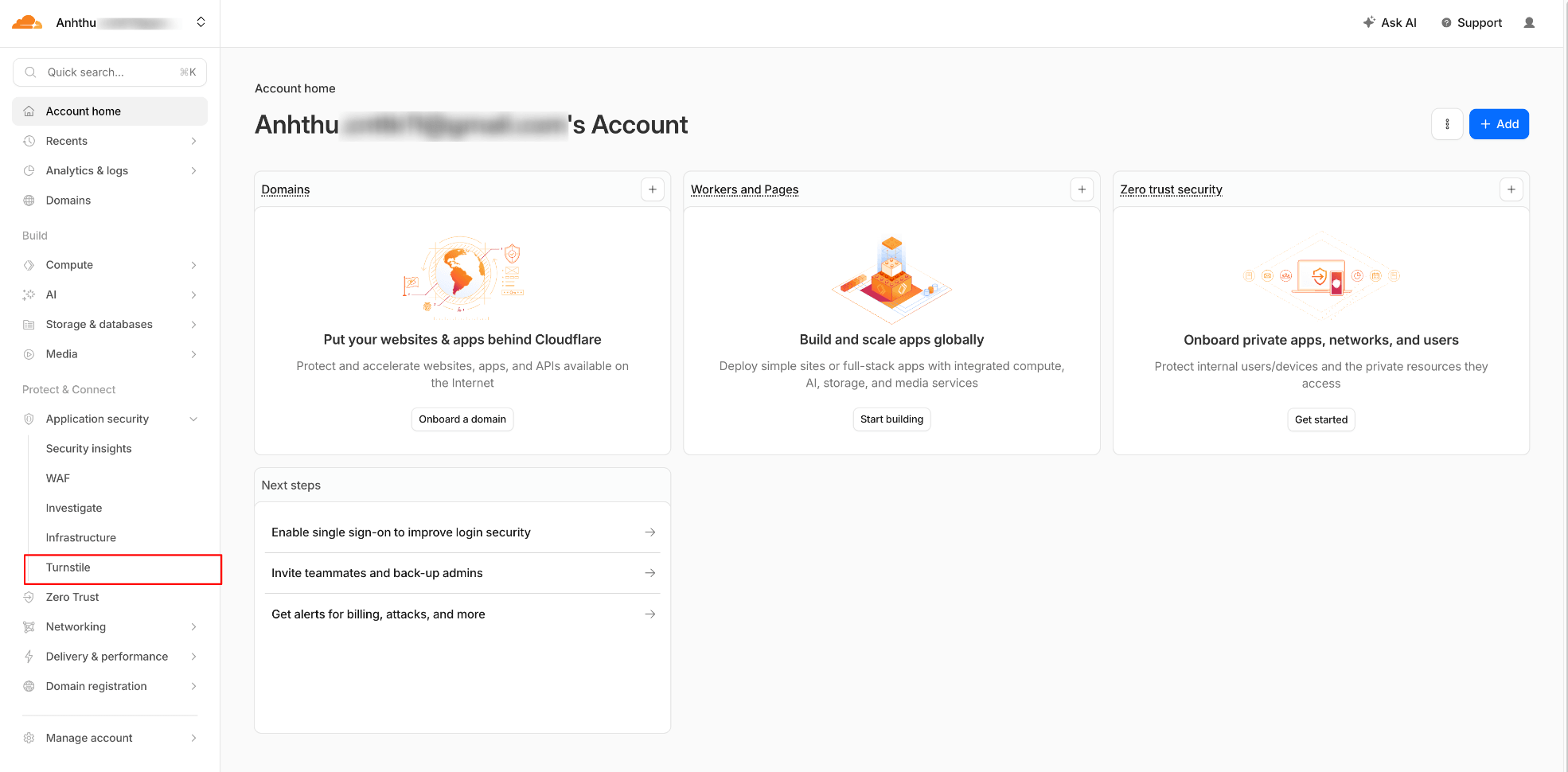Viewport: 1568px width, 772px height.
Task: Click the plus icon on Workers and Pages card
Action: coord(1082,189)
